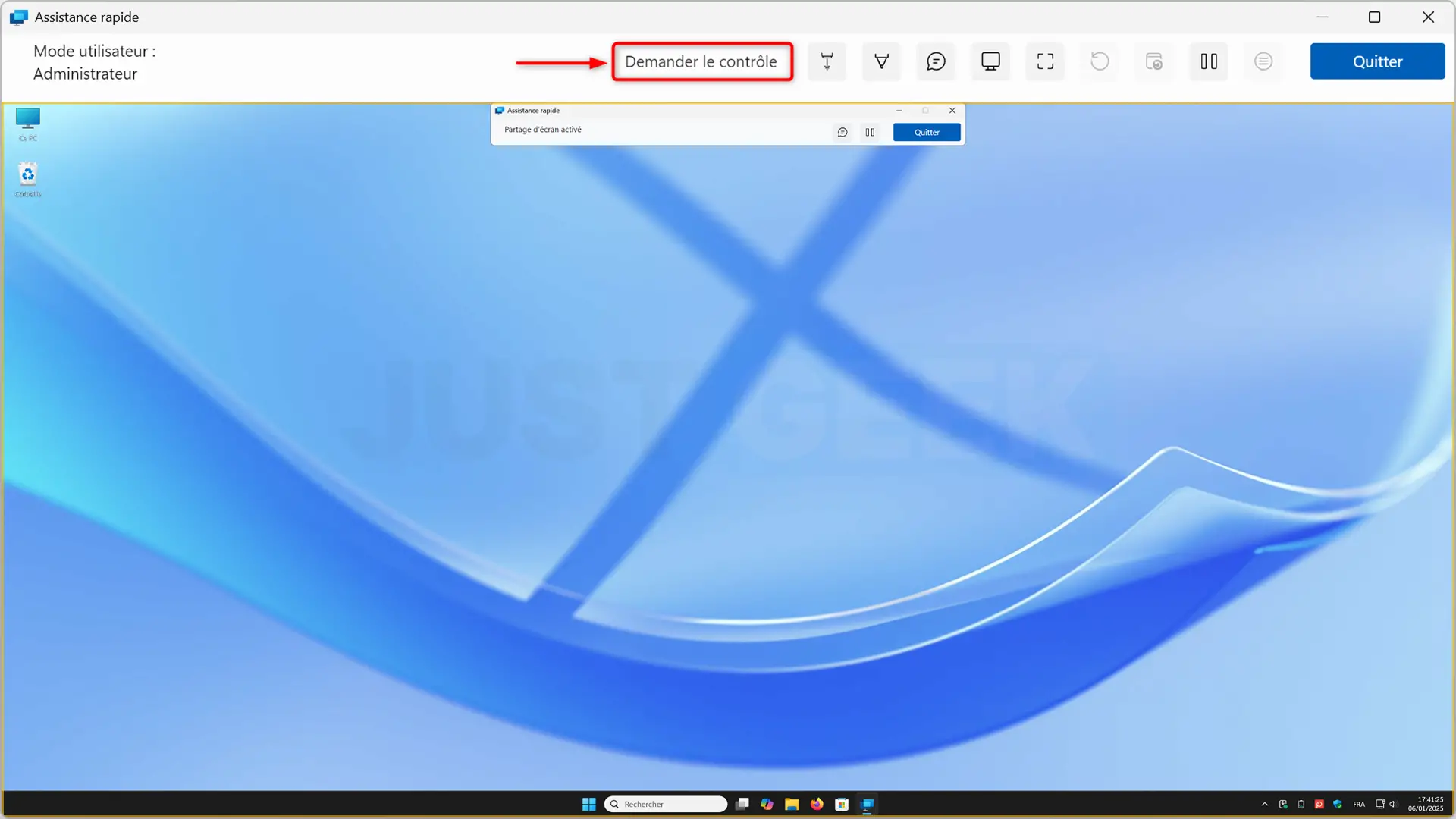Click Quitter in the remote Assistance window
The image size is (1456, 819).
927,132
